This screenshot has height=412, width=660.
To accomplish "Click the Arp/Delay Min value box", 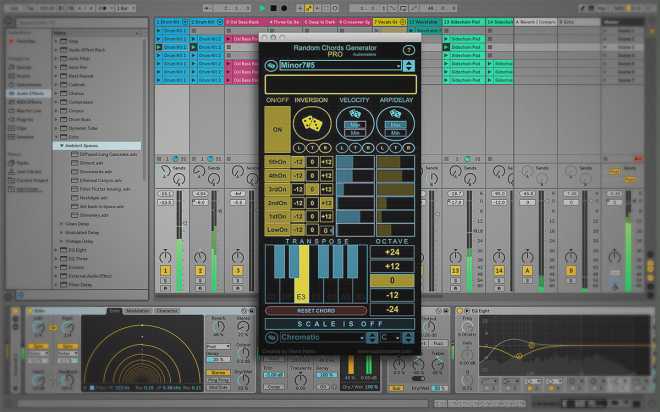I will point(395,133).
